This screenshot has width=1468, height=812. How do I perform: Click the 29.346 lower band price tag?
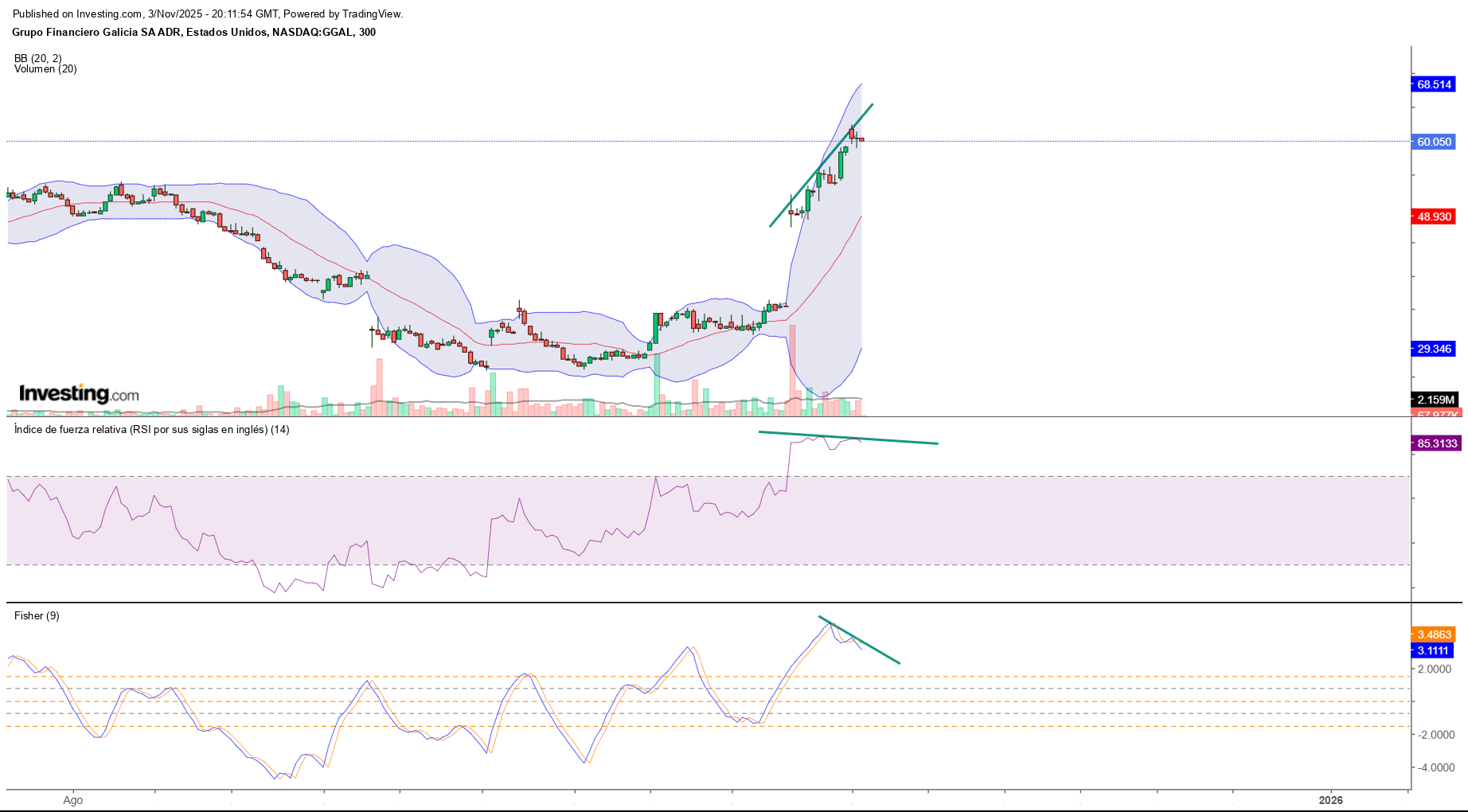point(1434,349)
